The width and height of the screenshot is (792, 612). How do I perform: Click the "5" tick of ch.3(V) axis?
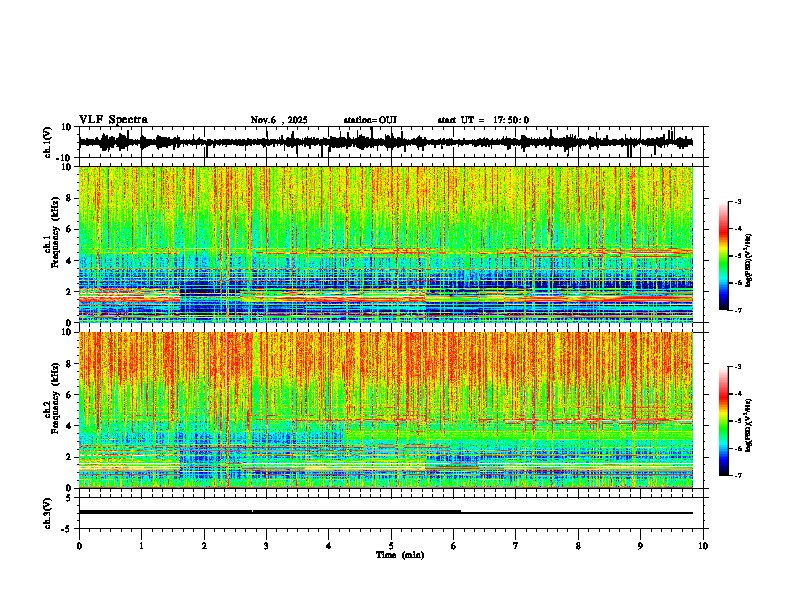tap(69, 498)
